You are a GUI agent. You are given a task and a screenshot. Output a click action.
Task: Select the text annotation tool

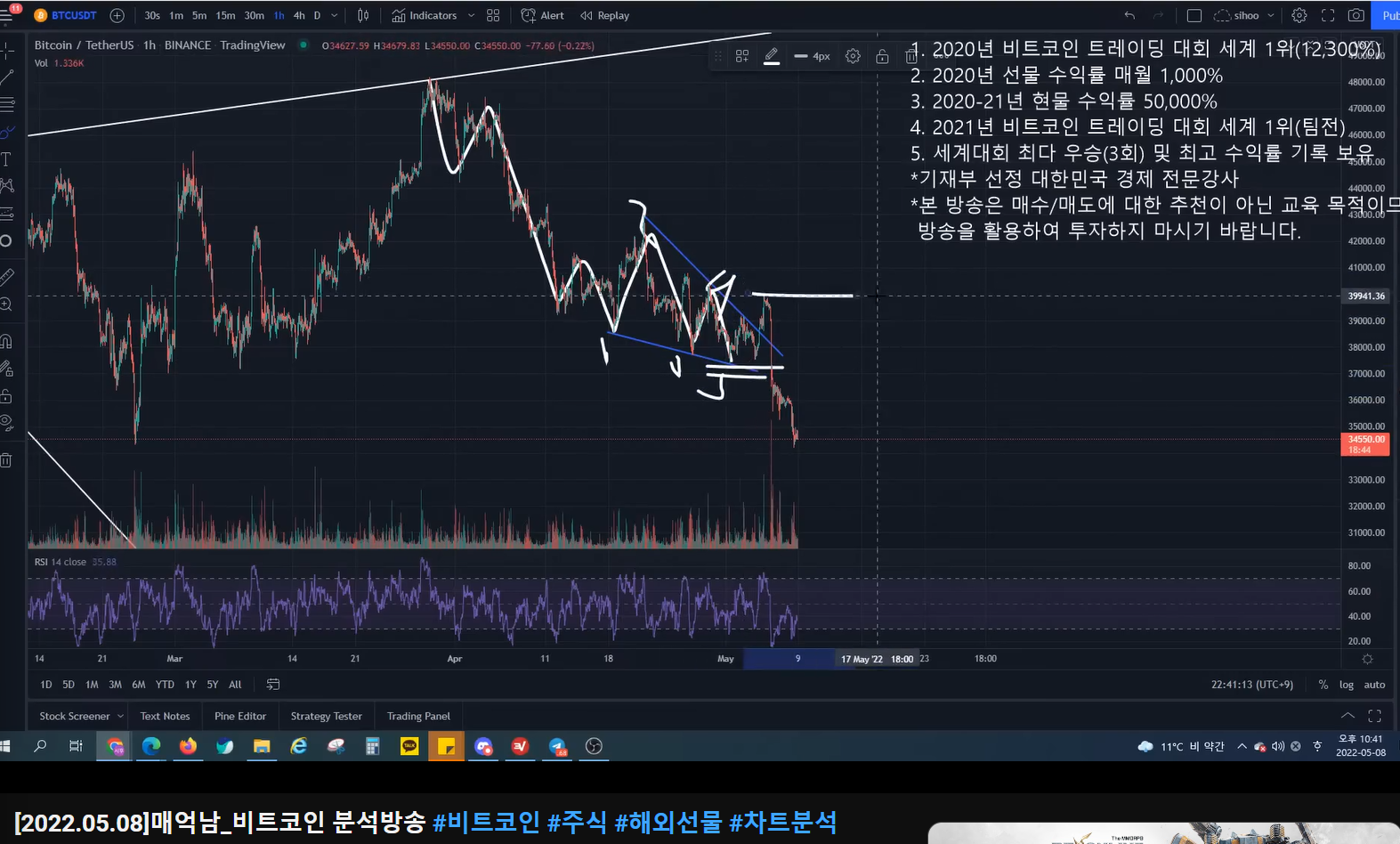[7, 159]
